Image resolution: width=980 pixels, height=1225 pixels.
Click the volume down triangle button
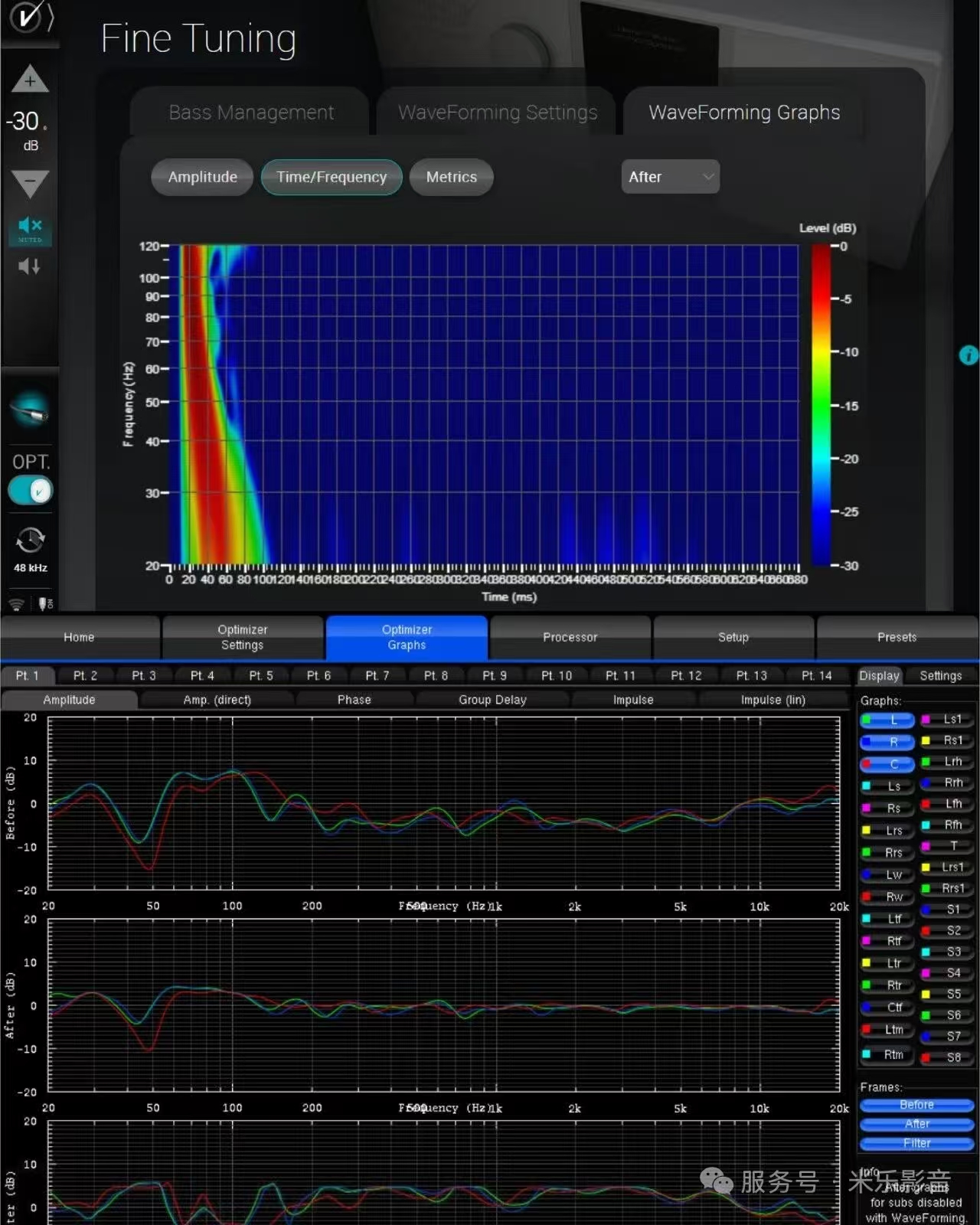pyautogui.click(x=30, y=184)
